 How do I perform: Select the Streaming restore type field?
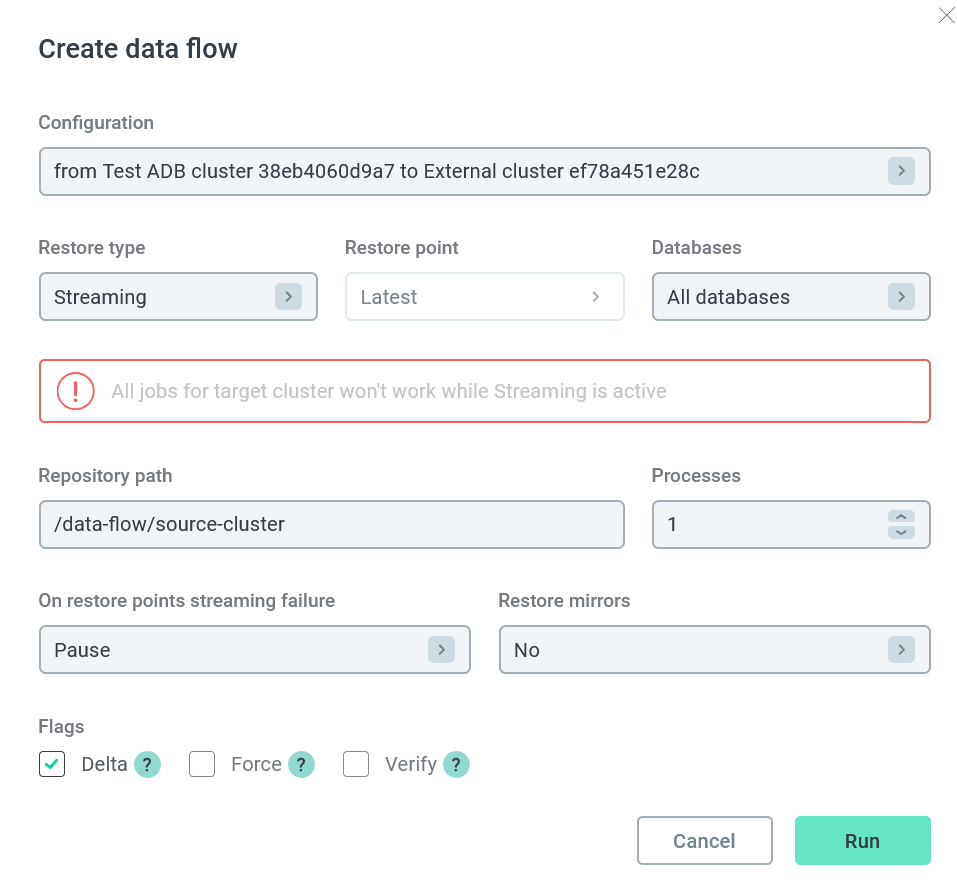coord(178,297)
